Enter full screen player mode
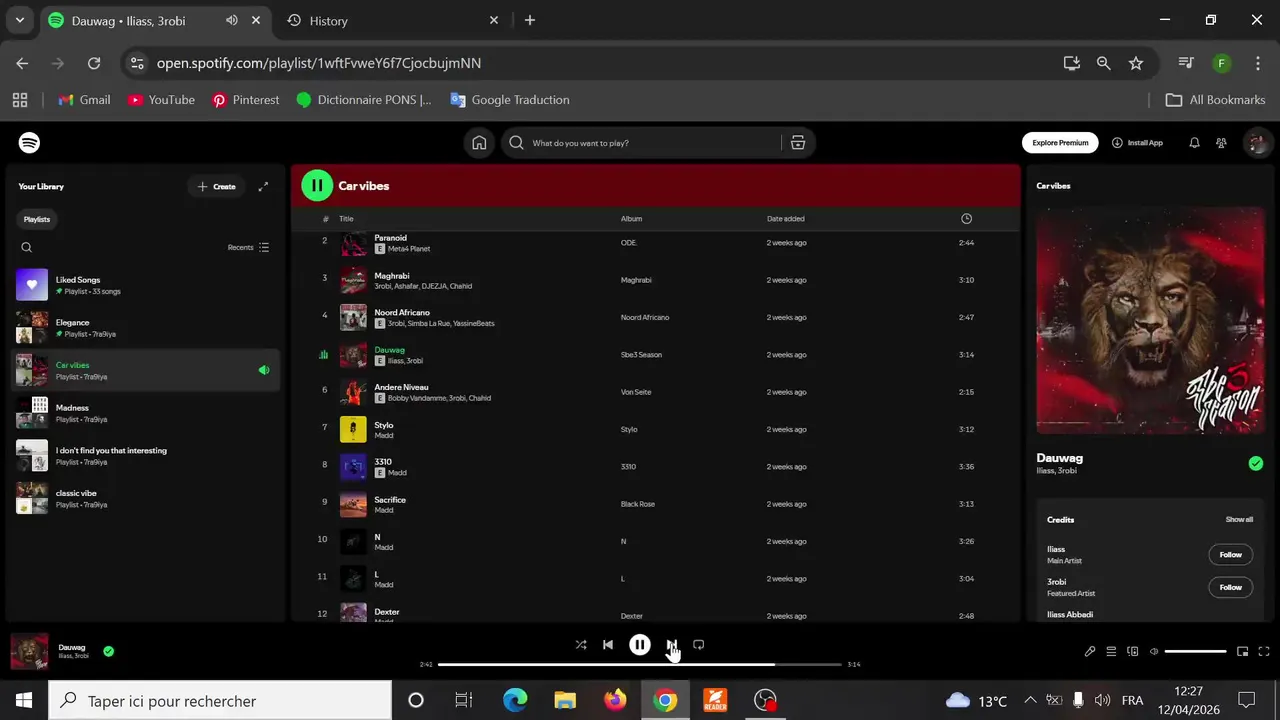 tap(1264, 652)
